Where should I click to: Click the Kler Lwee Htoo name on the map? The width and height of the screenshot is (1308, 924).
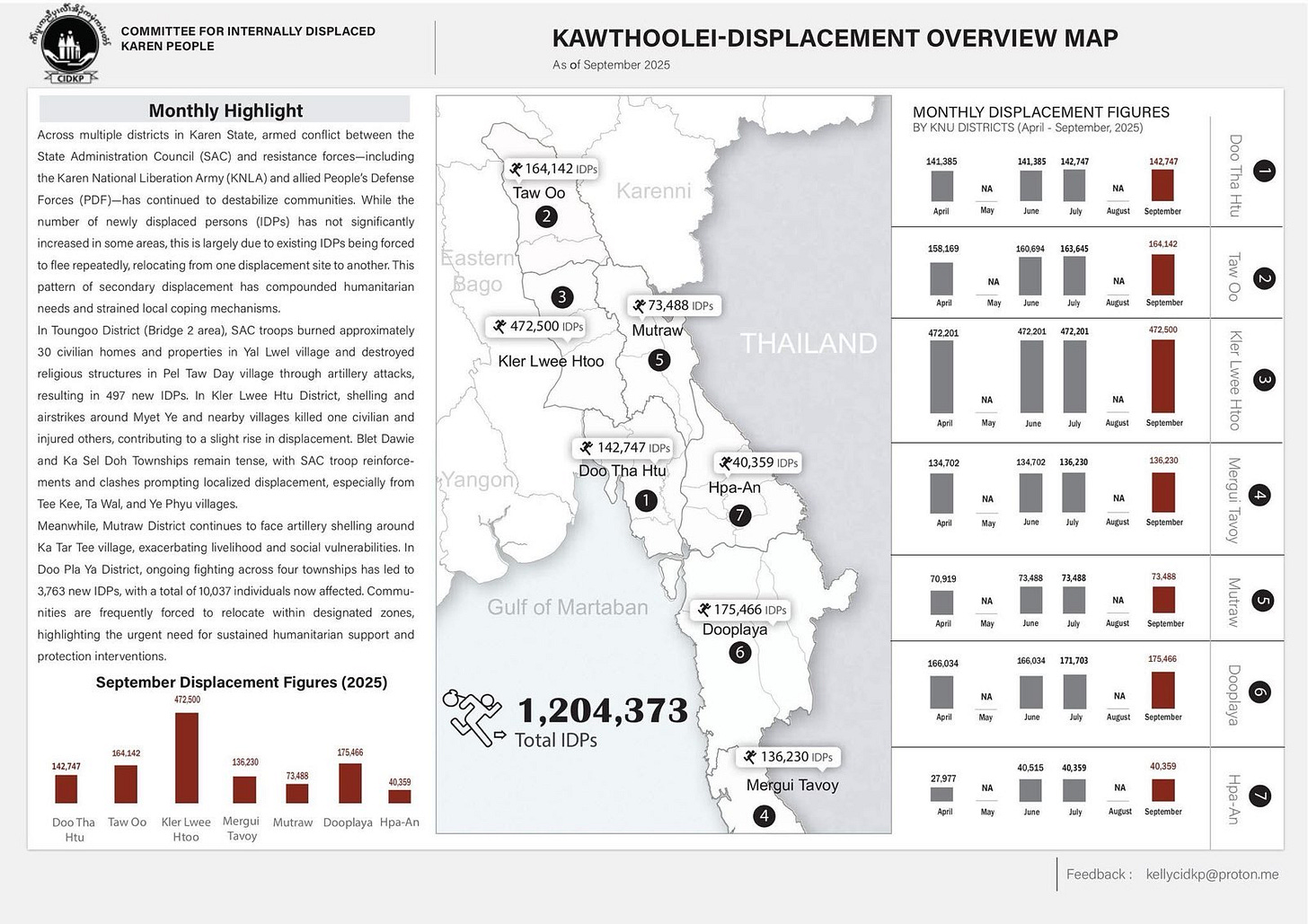(x=551, y=361)
